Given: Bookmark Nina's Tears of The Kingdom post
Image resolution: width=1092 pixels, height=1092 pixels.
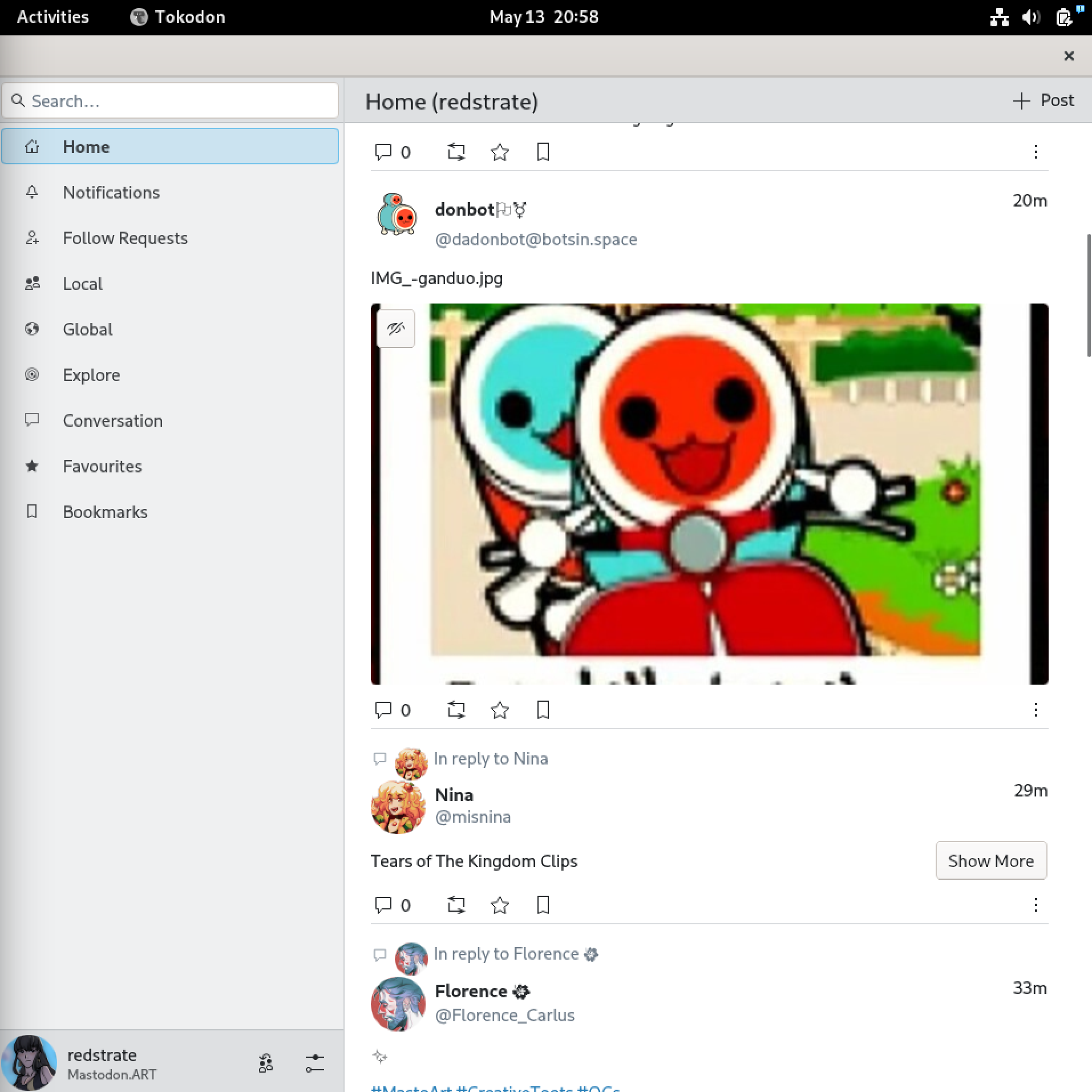Looking at the screenshot, I should pos(543,905).
